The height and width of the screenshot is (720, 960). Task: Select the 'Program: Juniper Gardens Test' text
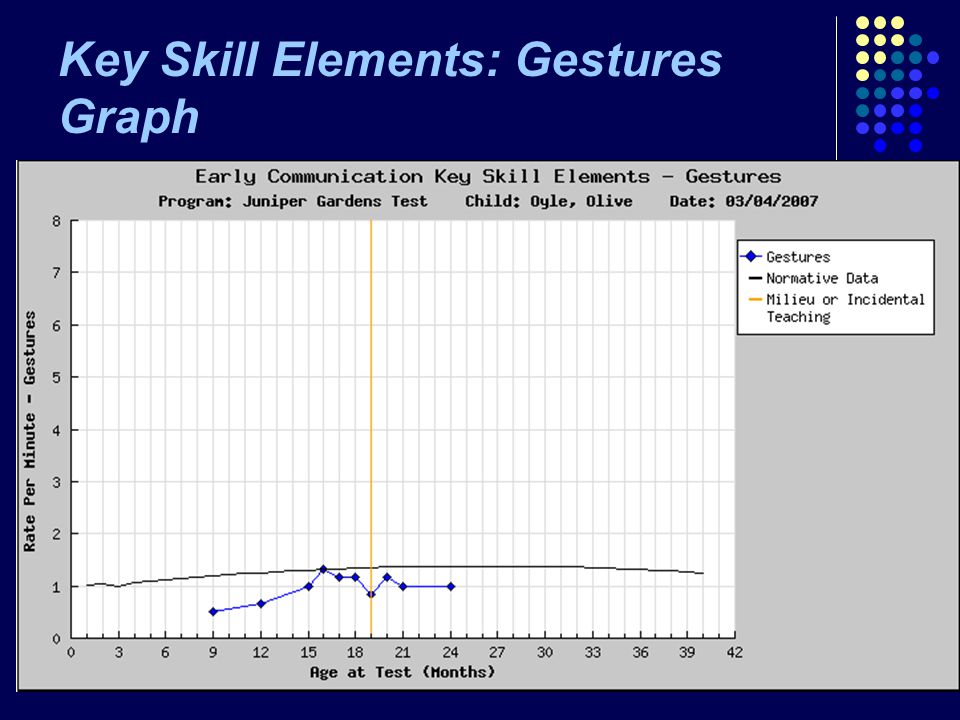coord(293,201)
